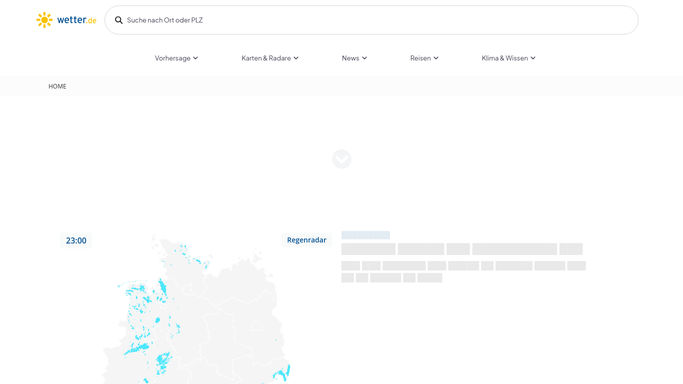Click the Reisen chevron arrow
Image resolution: width=683 pixels, height=384 pixels.
click(x=436, y=58)
